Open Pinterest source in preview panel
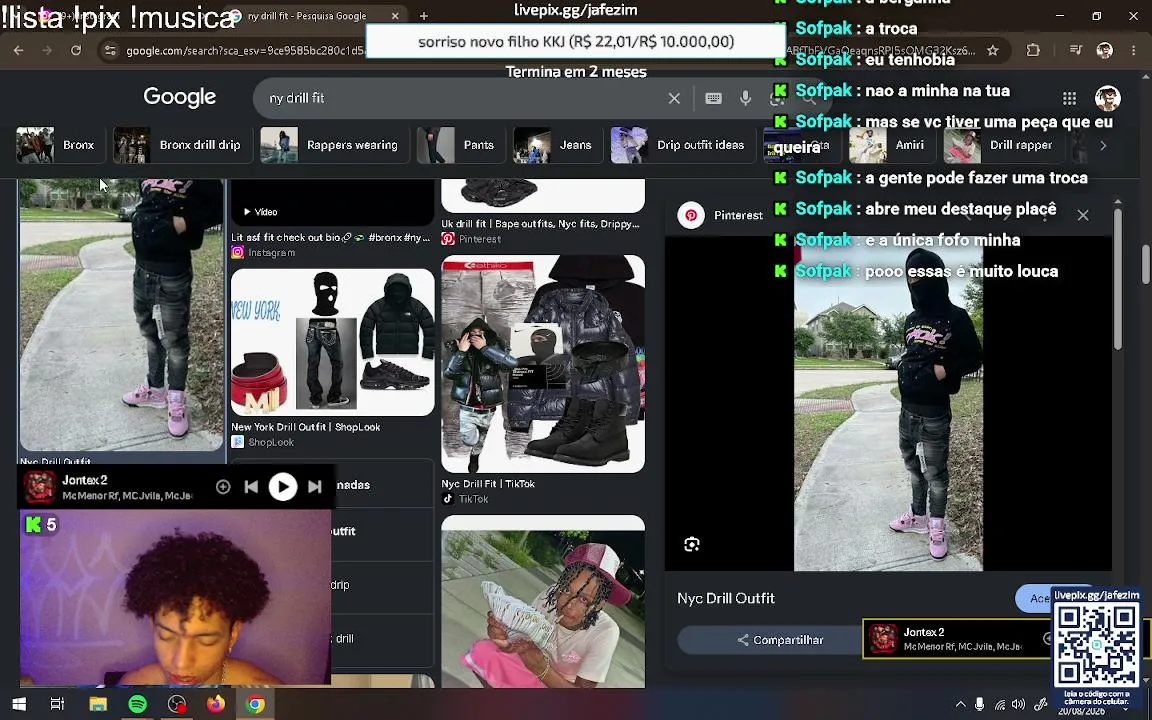The image size is (1152, 720). coord(721,215)
